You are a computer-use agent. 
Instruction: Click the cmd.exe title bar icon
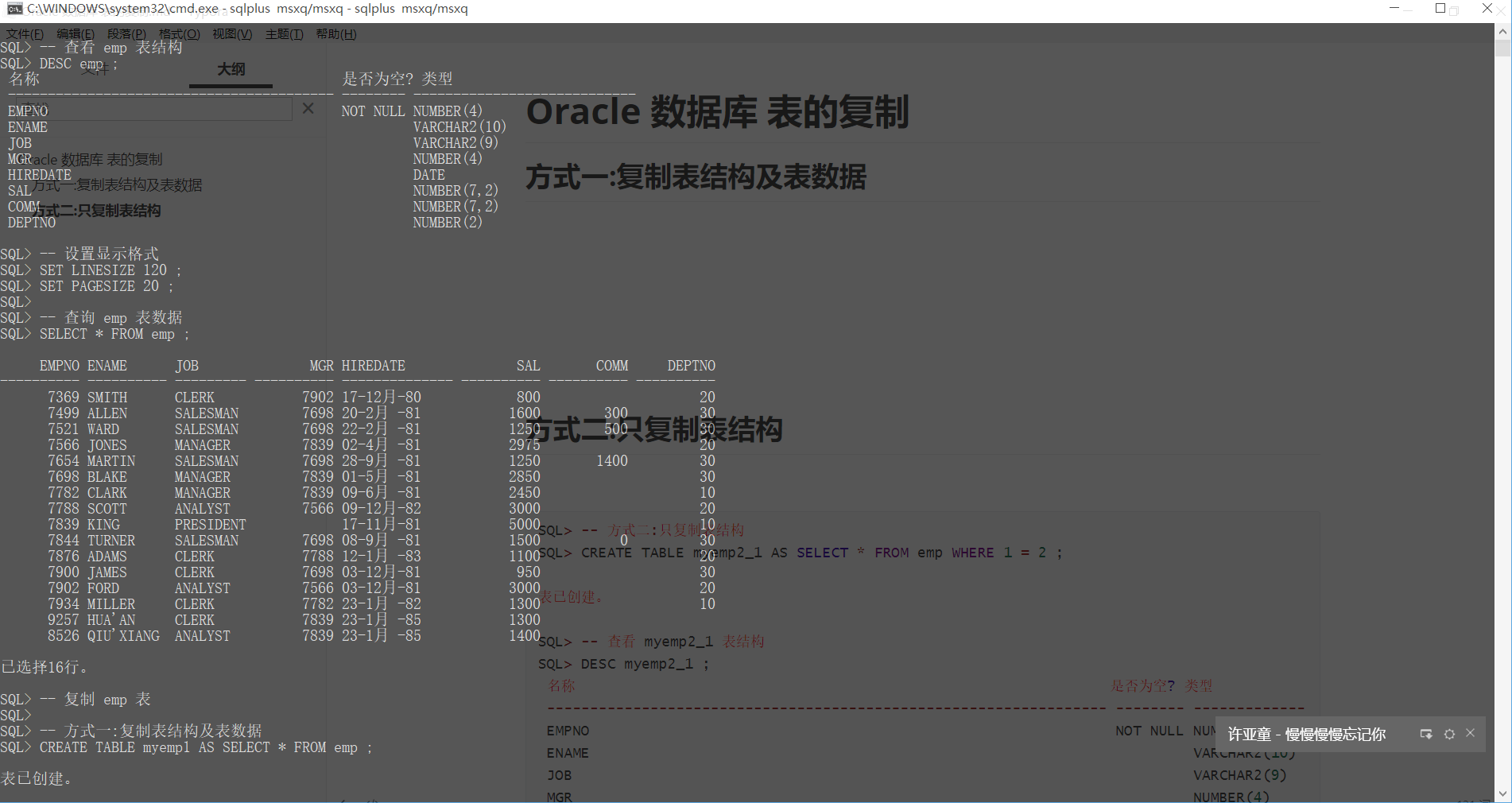click(x=14, y=9)
